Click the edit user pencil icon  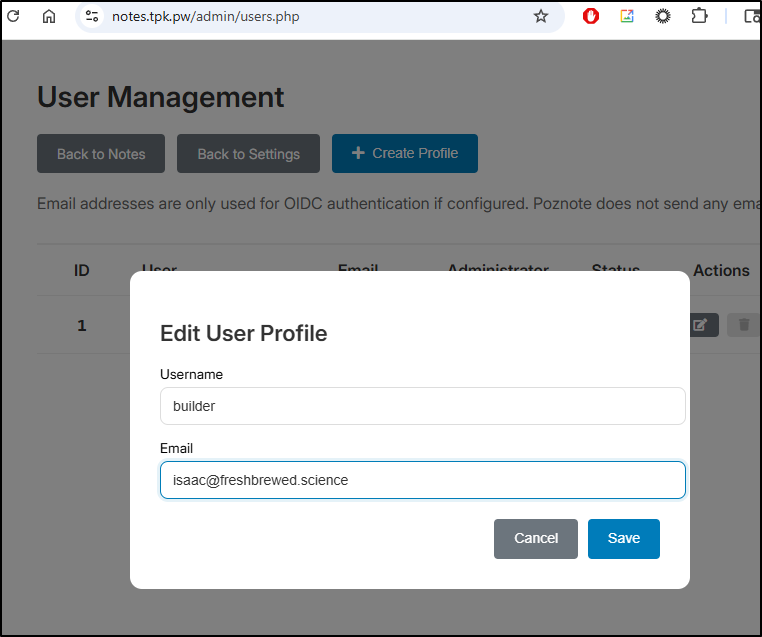pyautogui.click(x=702, y=325)
